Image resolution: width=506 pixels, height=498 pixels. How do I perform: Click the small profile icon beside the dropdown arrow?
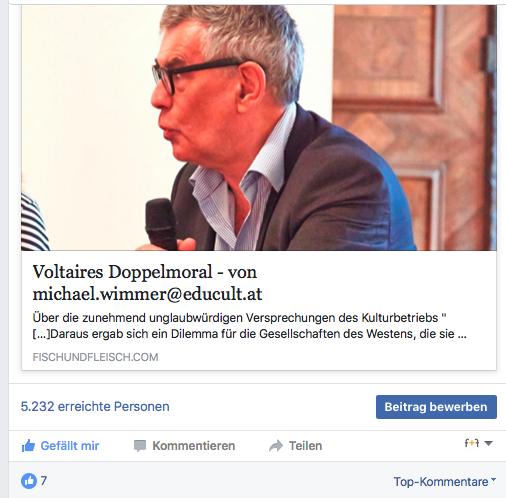pos(472,443)
